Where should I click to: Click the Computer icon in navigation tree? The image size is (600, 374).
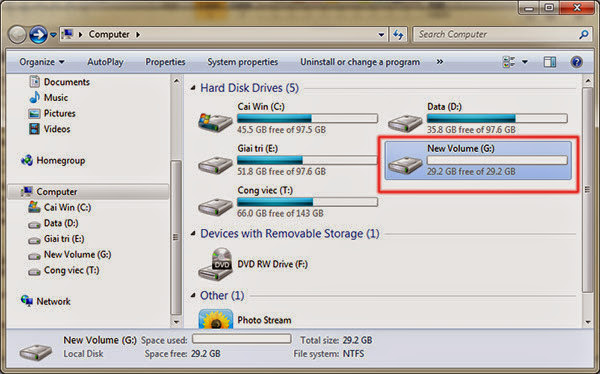(26, 191)
